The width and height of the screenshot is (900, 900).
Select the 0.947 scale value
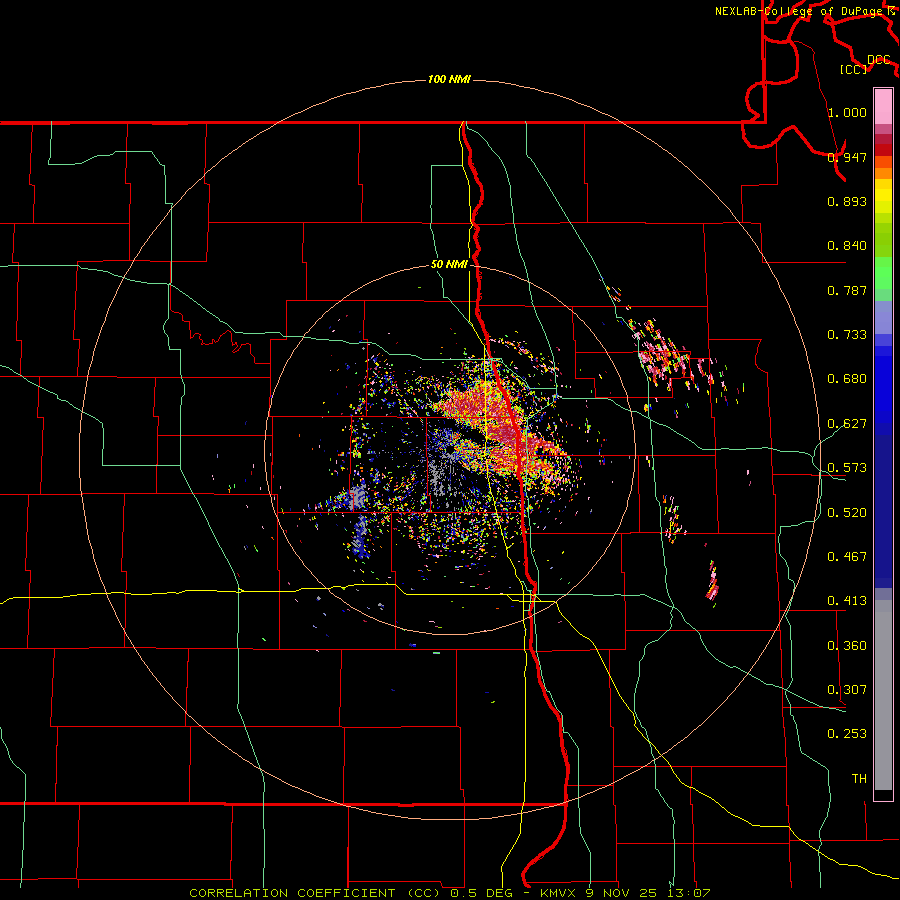(847, 157)
